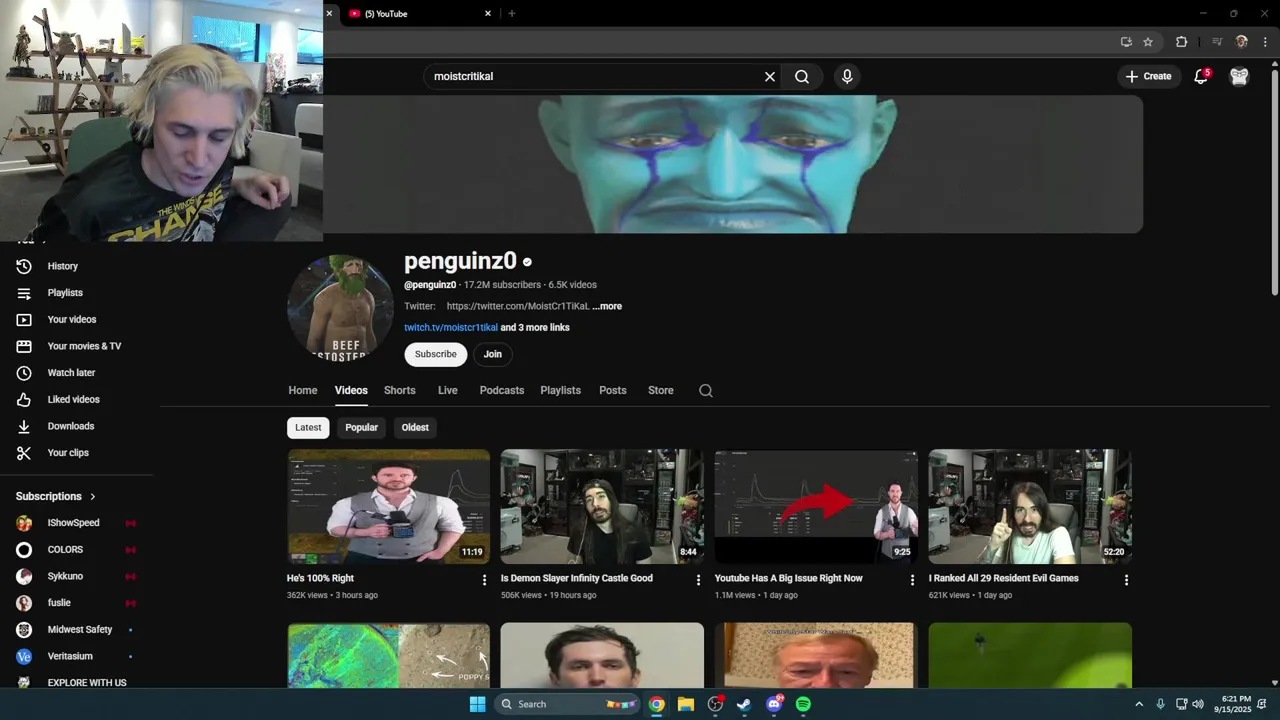Screen dimensions: 1280x720
Task: Open the media controls icon in Chrome toolbar
Action: point(1217,42)
